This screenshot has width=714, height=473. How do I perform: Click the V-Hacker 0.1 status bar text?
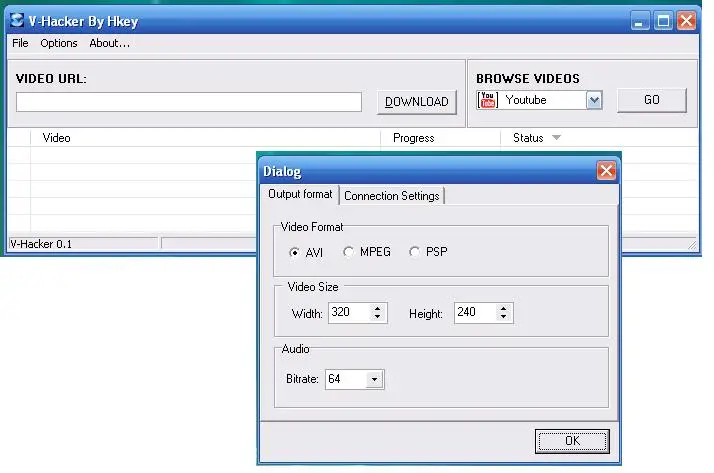41,244
